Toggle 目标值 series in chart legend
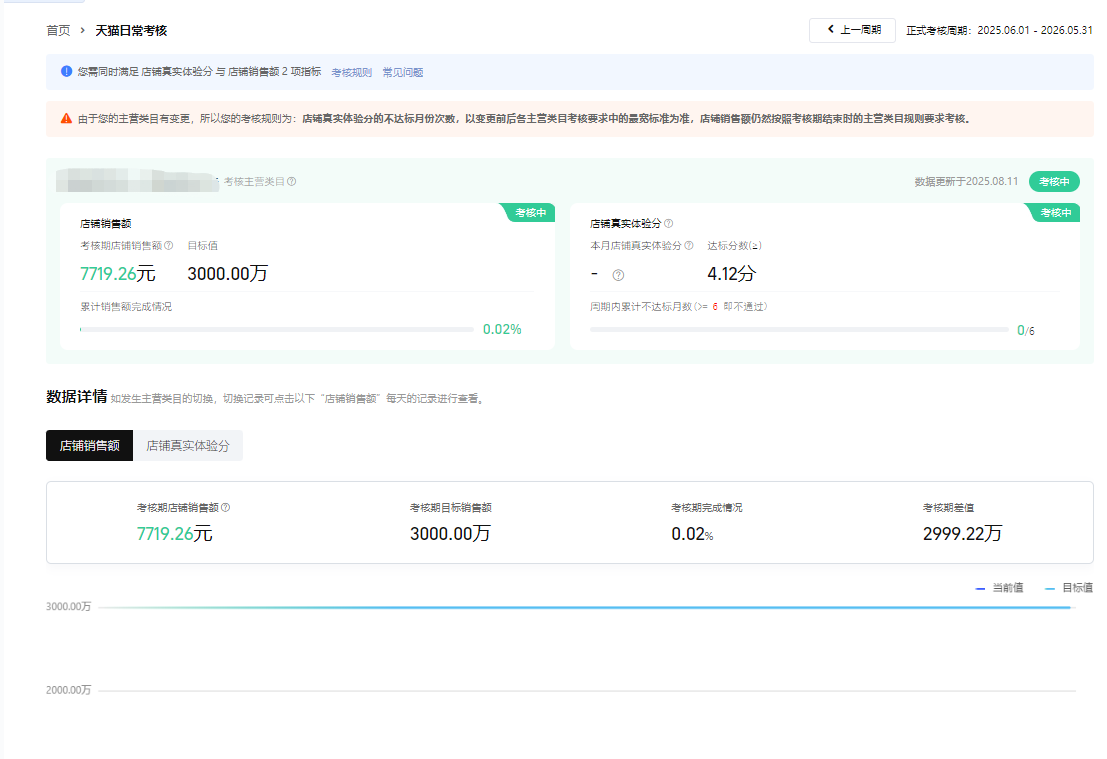The width and height of the screenshot is (1107, 759). pos(1068,588)
